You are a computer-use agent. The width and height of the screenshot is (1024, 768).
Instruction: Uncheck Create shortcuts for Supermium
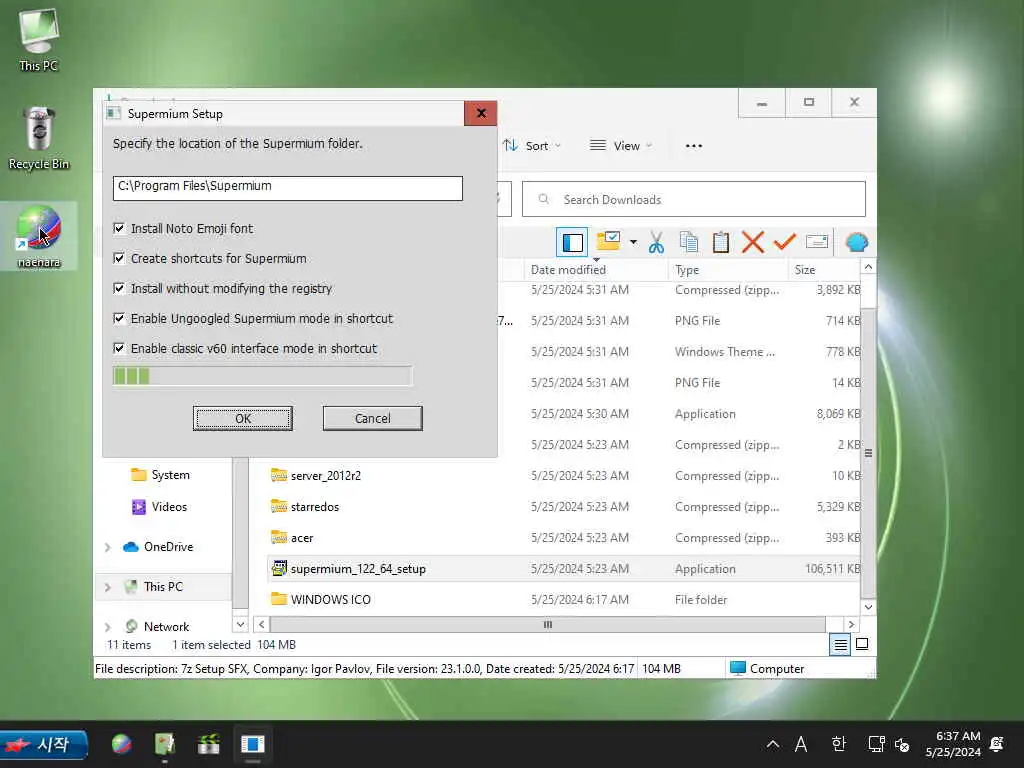tap(119, 258)
